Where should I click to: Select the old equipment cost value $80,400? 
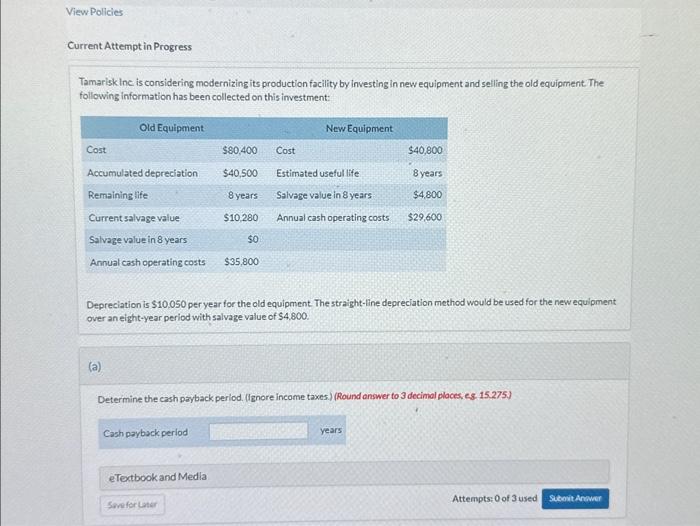click(240, 150)
